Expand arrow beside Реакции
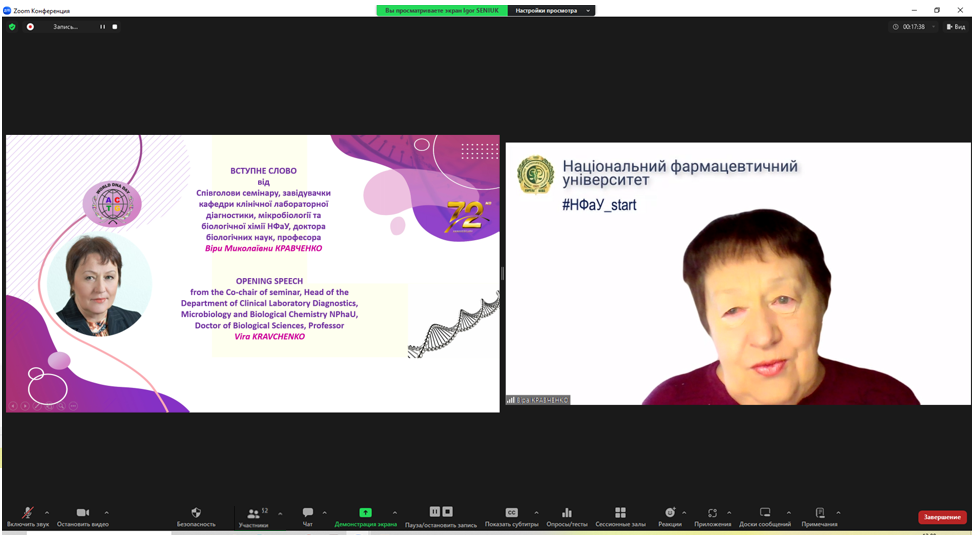Screen dimensions: 972x535 click(x=684, y=513)
